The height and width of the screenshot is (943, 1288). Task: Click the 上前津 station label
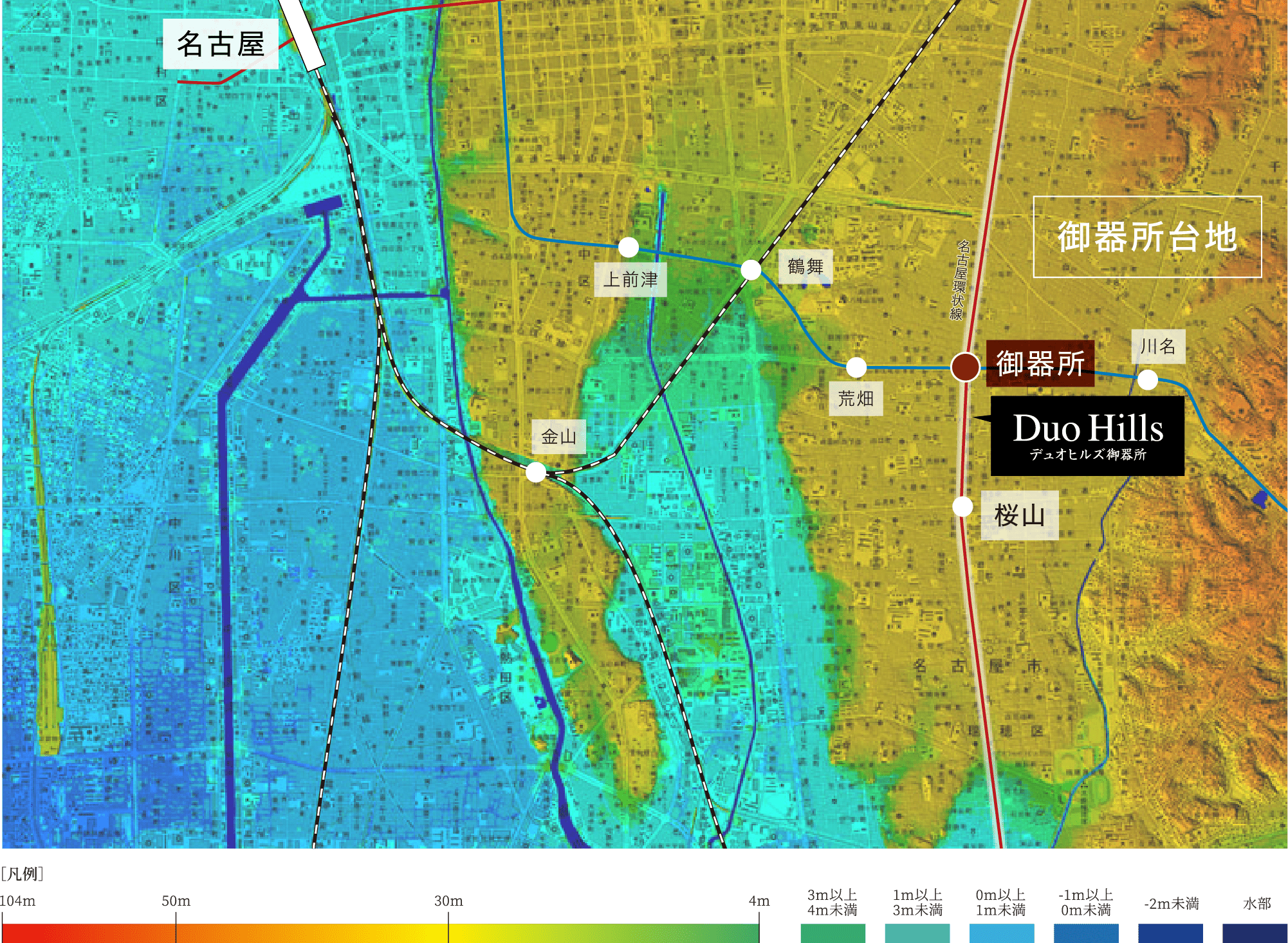click(x=630, y=280)
